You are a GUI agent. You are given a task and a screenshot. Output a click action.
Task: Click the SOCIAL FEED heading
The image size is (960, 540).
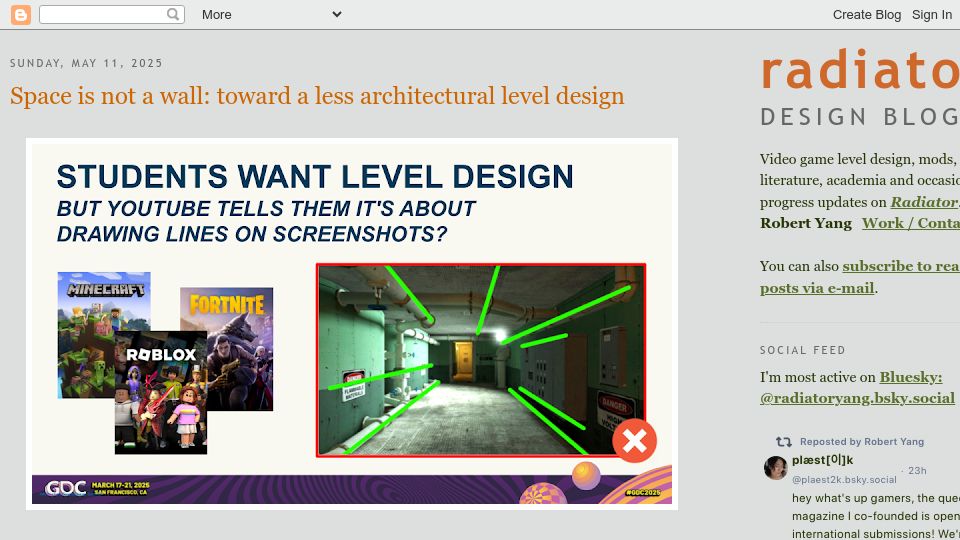[x=803, y=350]
